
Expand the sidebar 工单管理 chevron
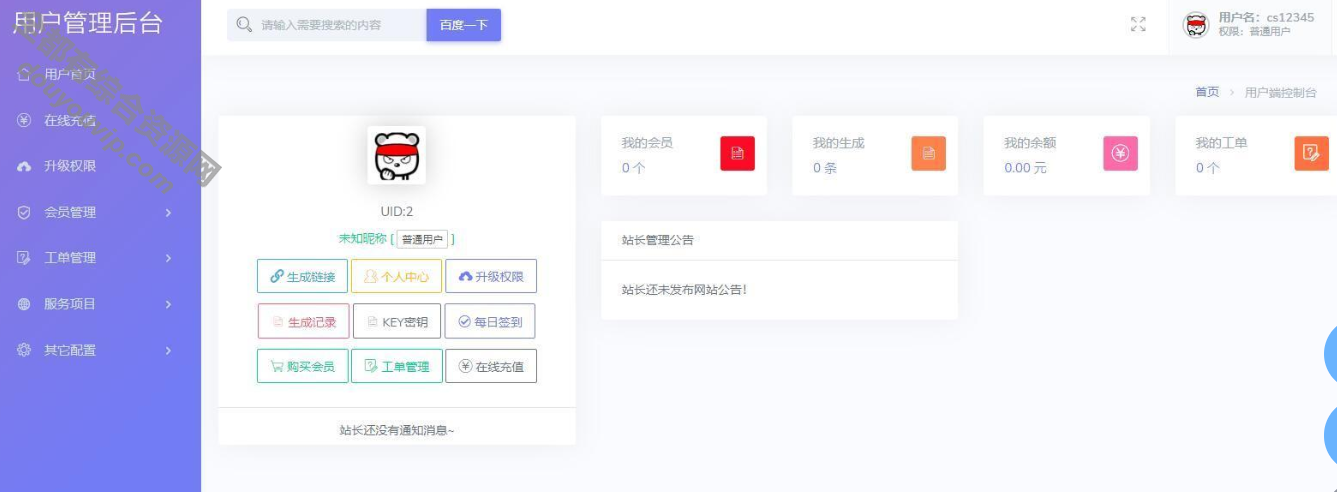click(168, 258)
